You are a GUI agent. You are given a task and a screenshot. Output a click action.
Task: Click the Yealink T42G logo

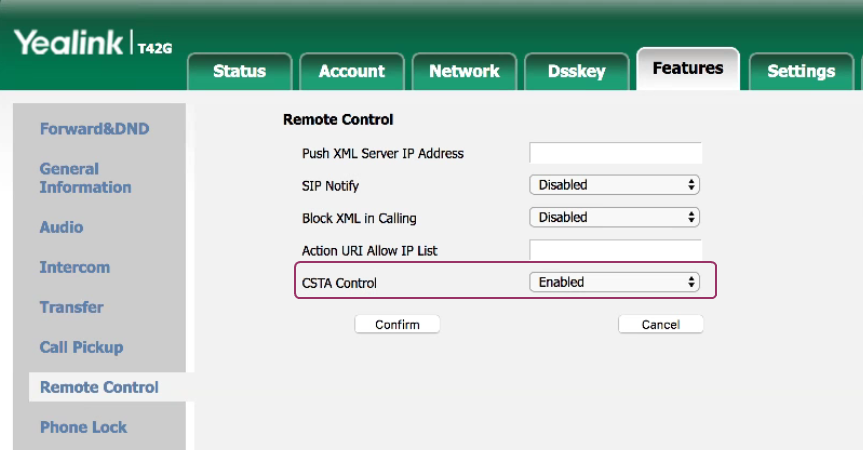click(x=93, y=42)
